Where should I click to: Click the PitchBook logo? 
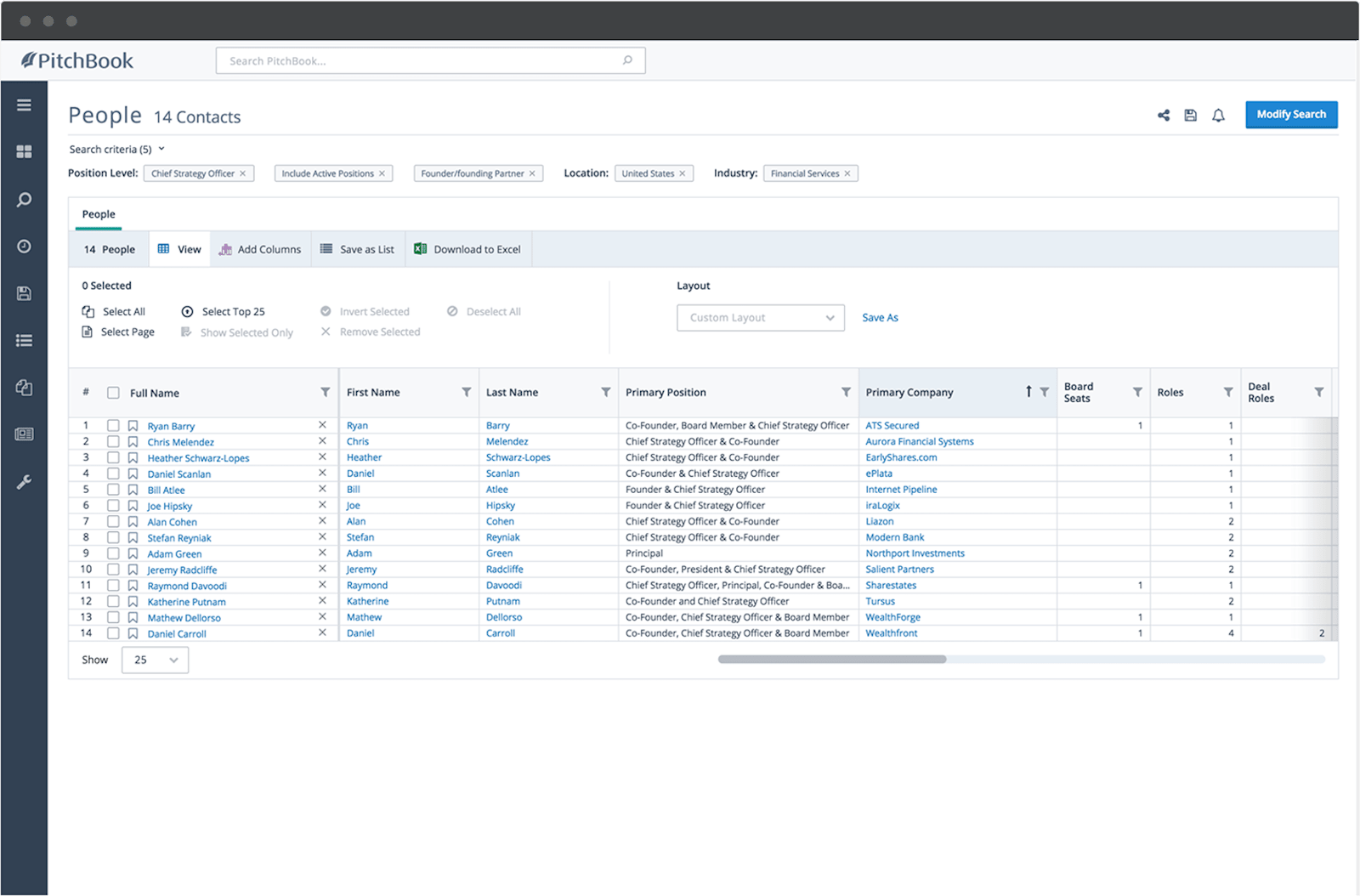click(x=77, y=60)
